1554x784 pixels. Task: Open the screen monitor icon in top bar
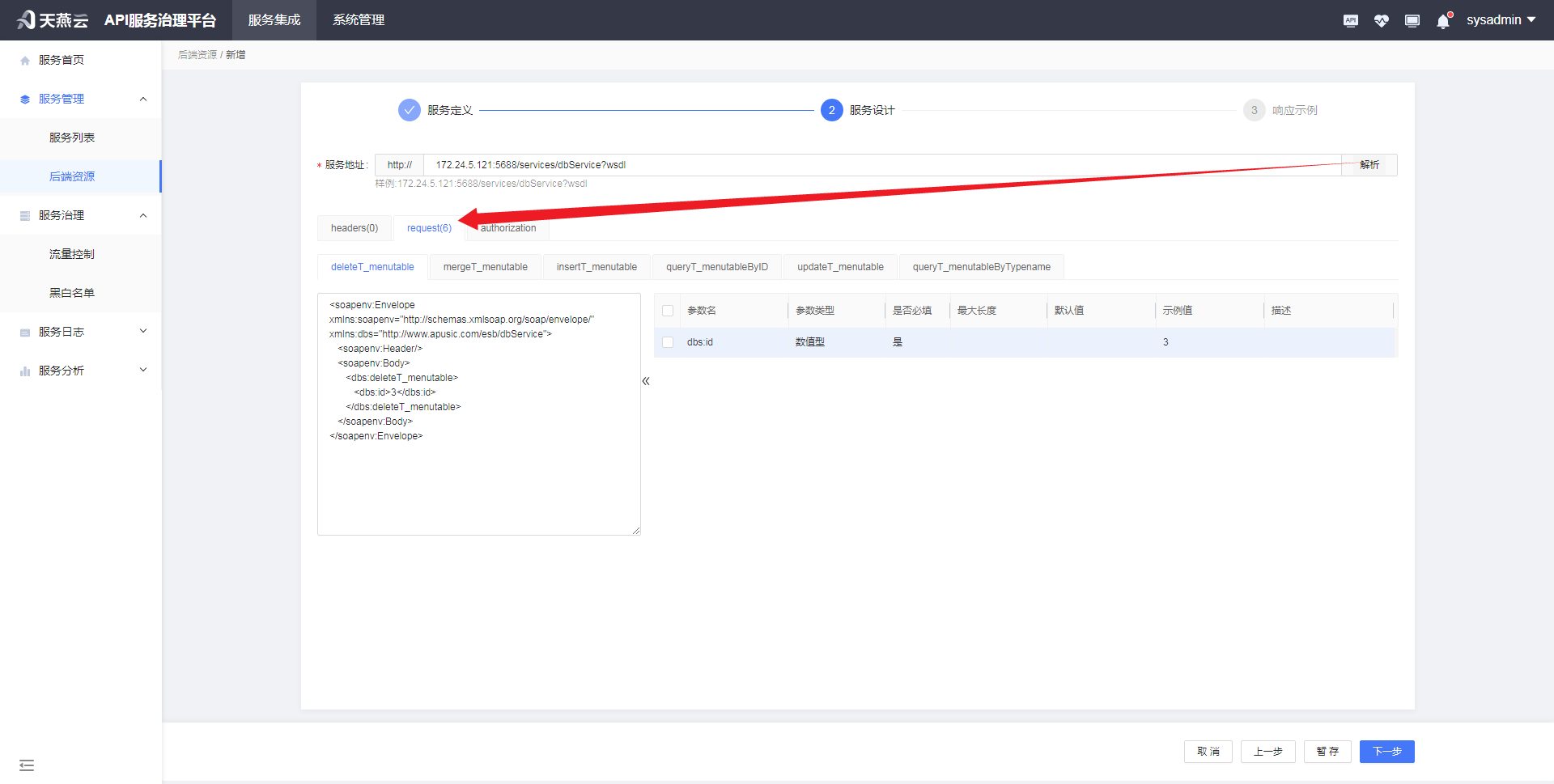tap(1412, 20)
